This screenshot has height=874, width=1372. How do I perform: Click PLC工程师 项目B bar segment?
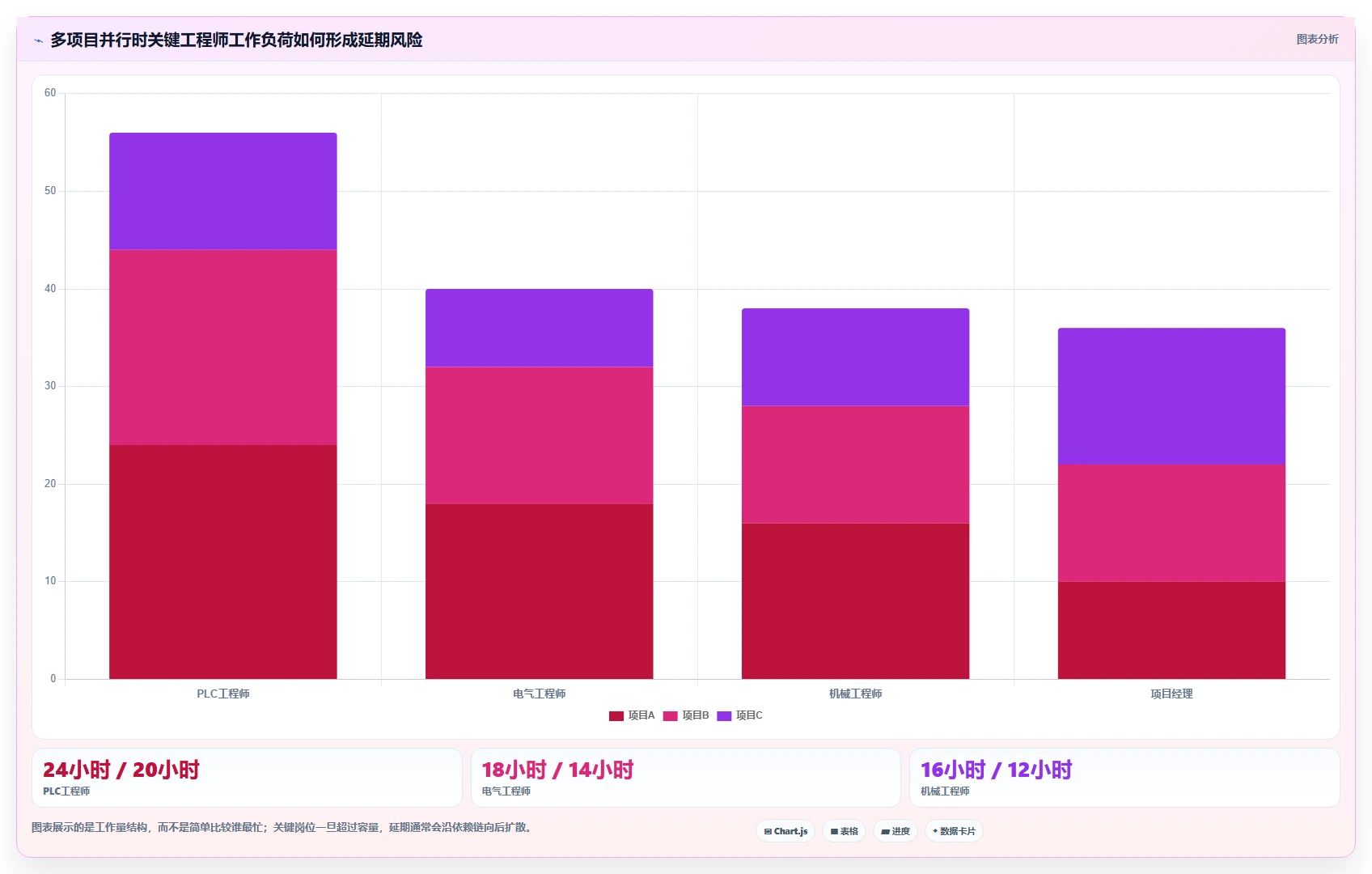pyautogui.click(x=223, y=347)
